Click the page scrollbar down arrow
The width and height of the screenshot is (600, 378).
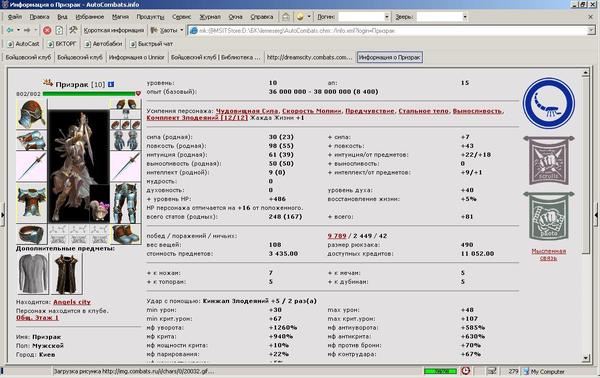pyautogui.click(x=586, y=358)
